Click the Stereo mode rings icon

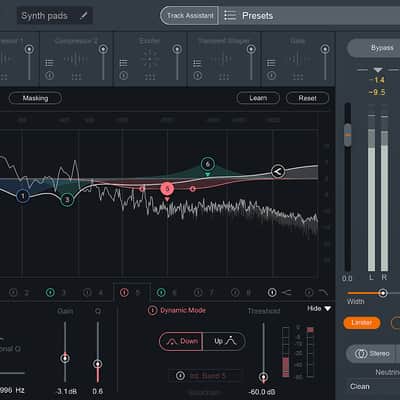[361, 353]
